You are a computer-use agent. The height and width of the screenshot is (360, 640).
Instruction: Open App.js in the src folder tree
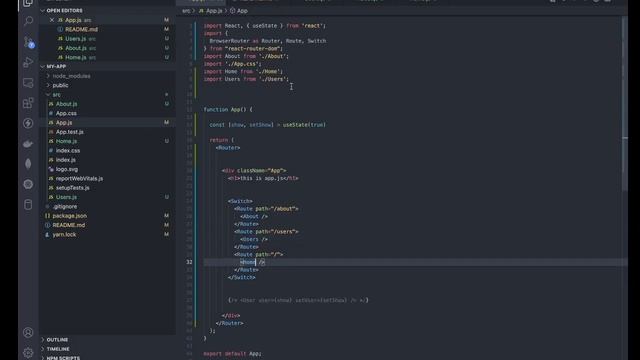tap(107, 122)
